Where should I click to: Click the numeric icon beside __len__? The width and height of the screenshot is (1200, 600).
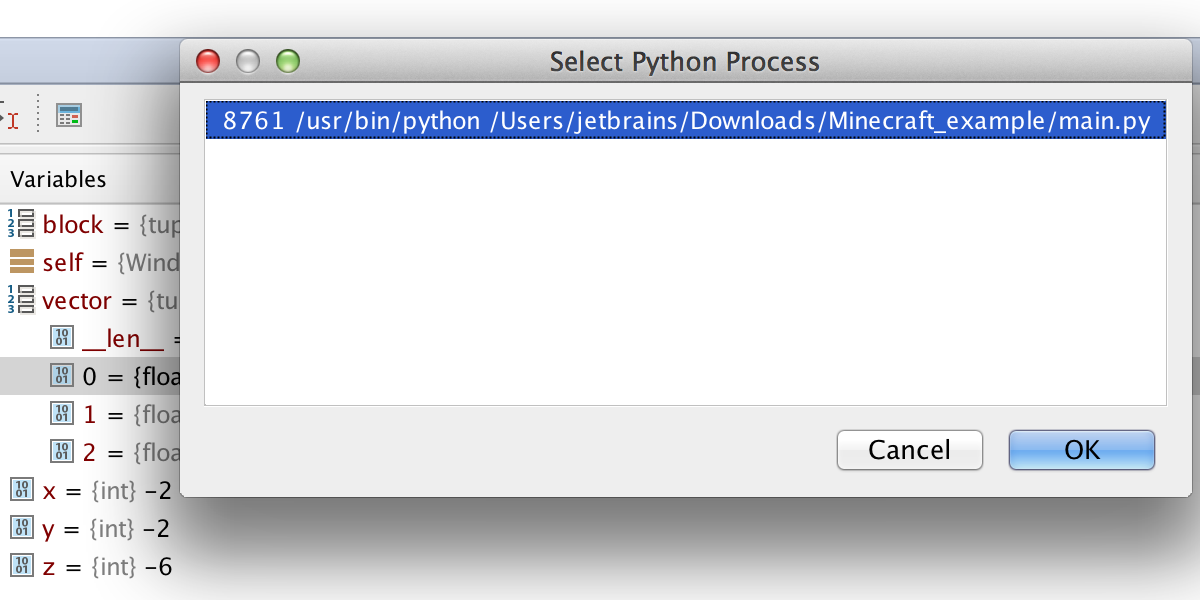pos(61,337)
